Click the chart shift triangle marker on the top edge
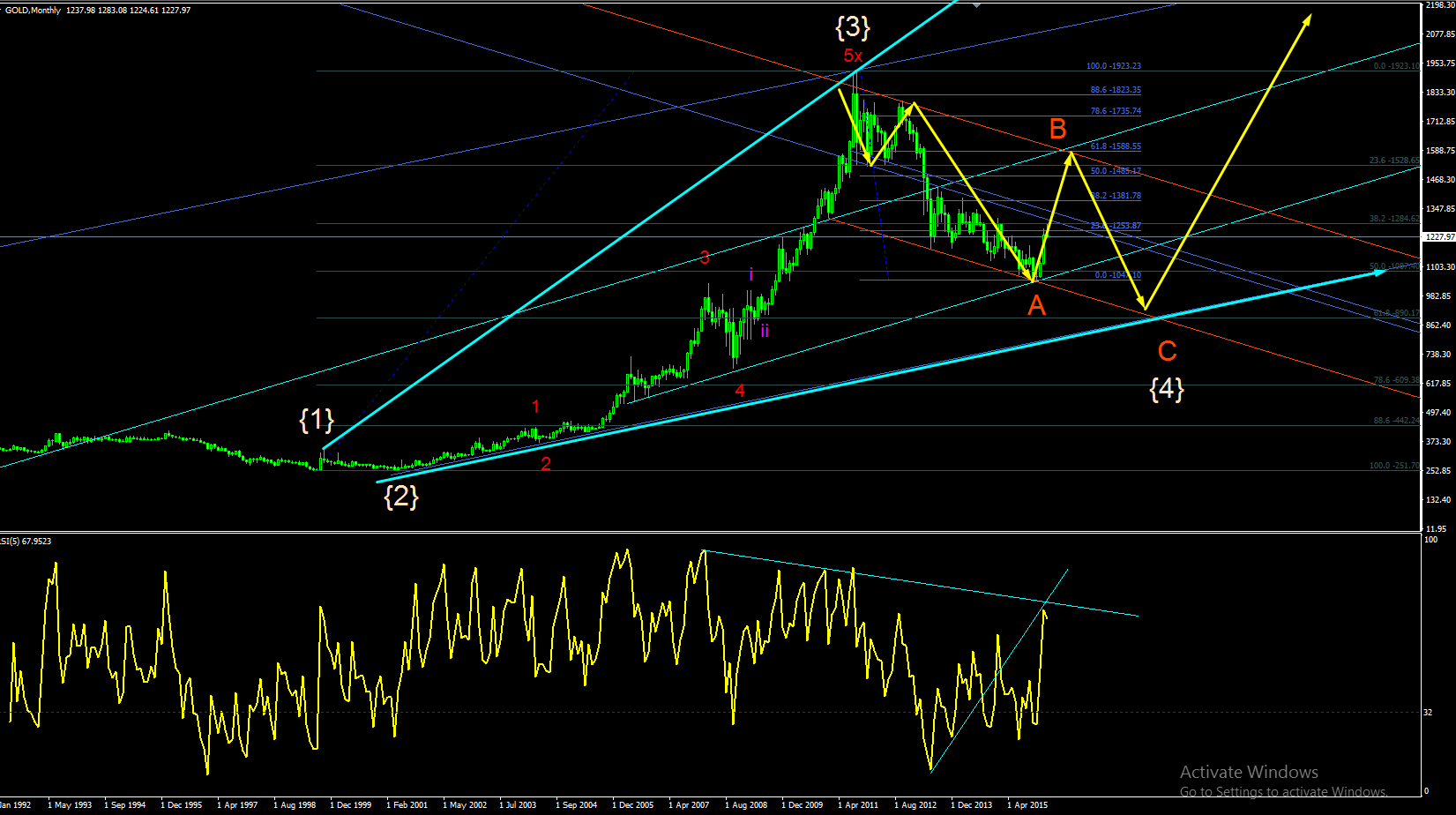This screenshot has height=815, width=1456. [975, 4]
